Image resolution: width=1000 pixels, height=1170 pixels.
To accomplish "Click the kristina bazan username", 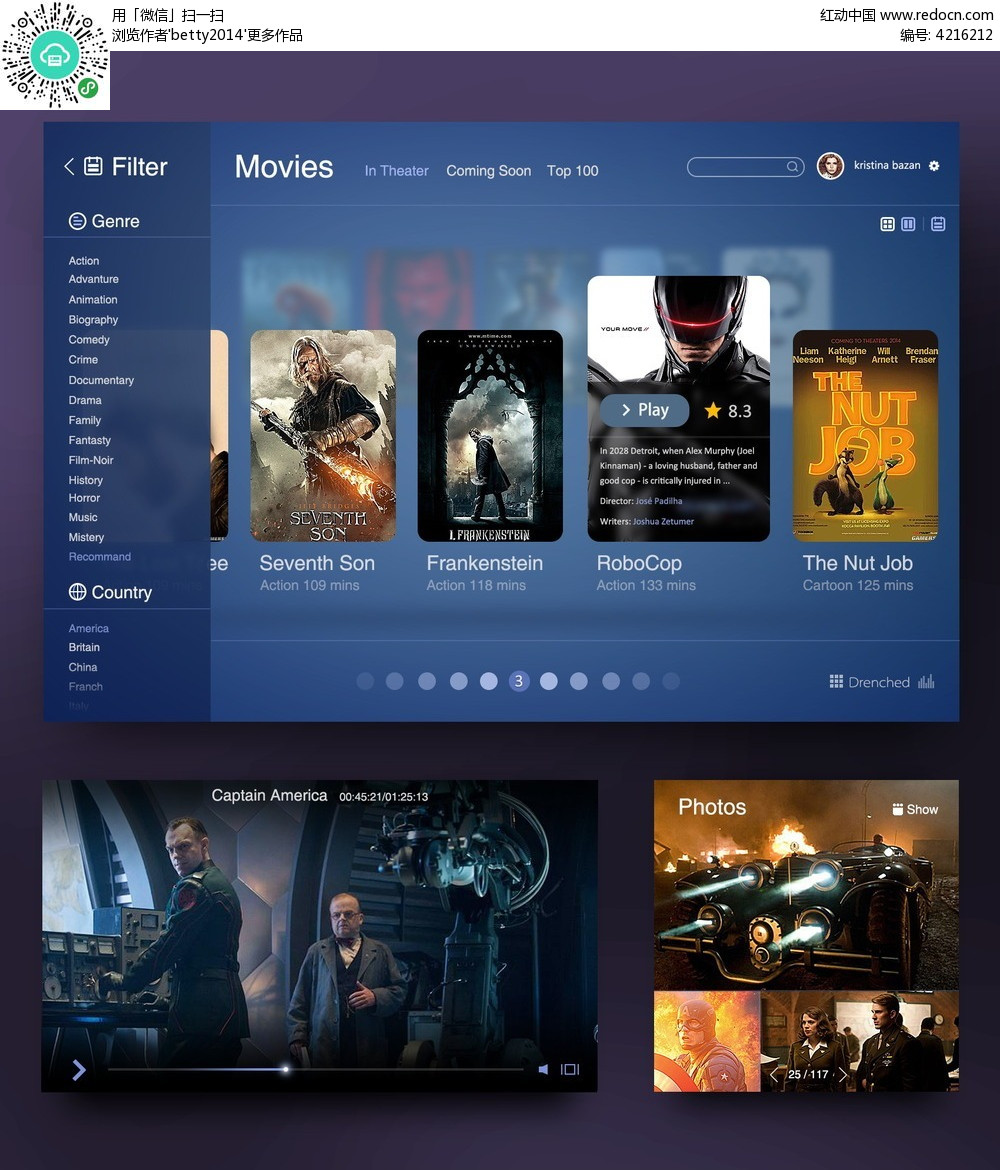I will [x=887, y=165].
